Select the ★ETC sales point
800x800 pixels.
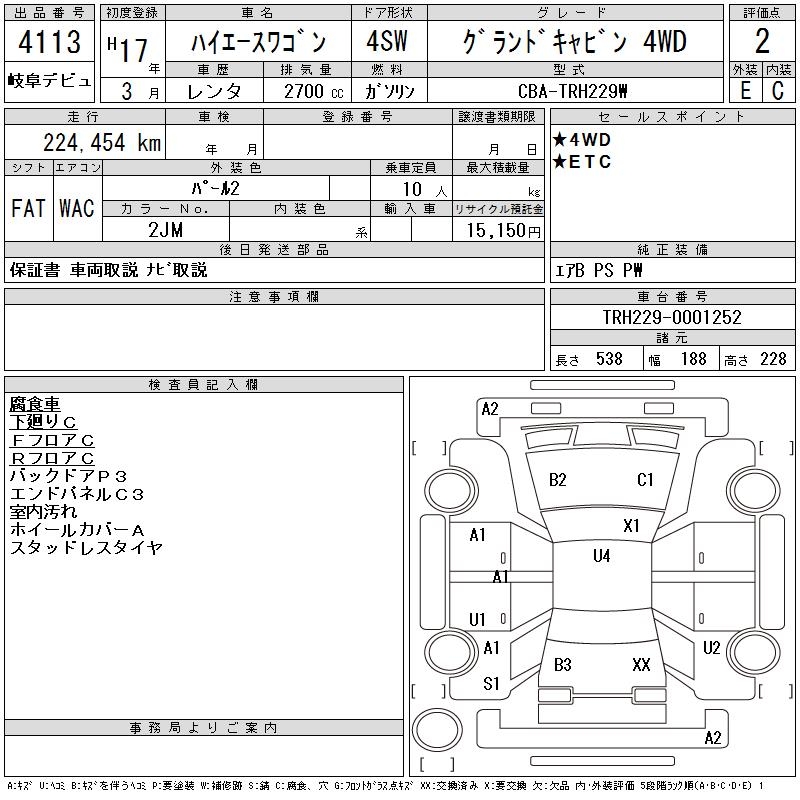[582, 162]
